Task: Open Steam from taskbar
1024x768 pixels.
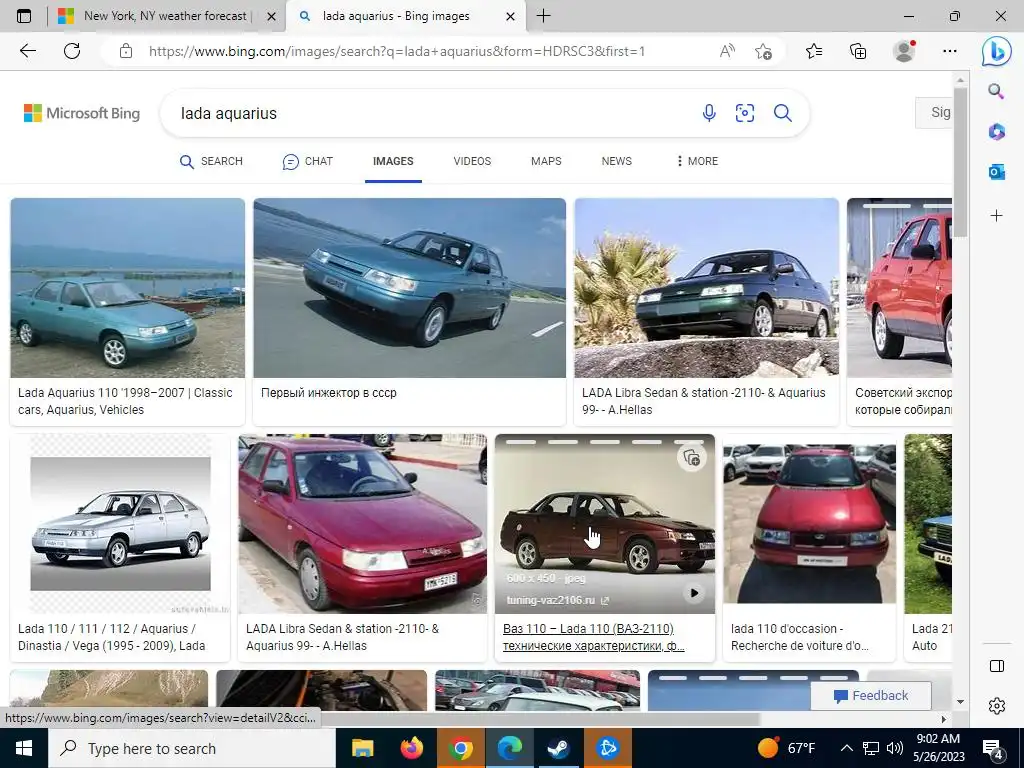Action: pos(558,748)
